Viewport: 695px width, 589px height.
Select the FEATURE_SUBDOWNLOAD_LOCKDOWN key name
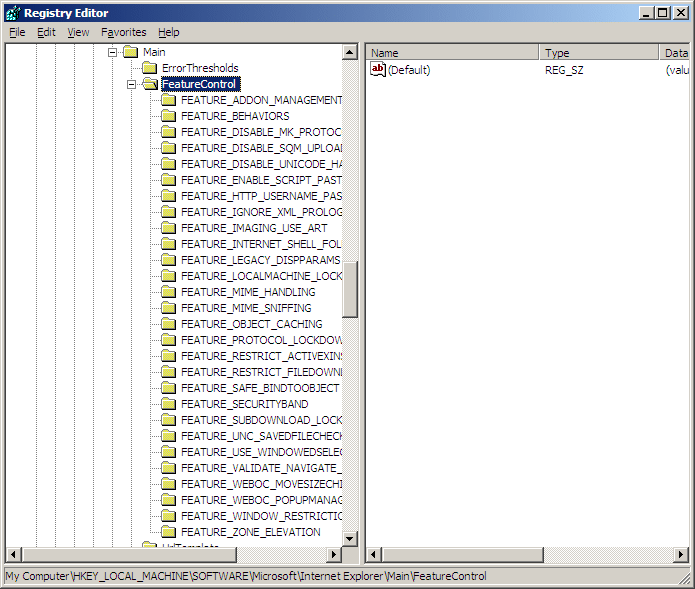tap(261, 420)
